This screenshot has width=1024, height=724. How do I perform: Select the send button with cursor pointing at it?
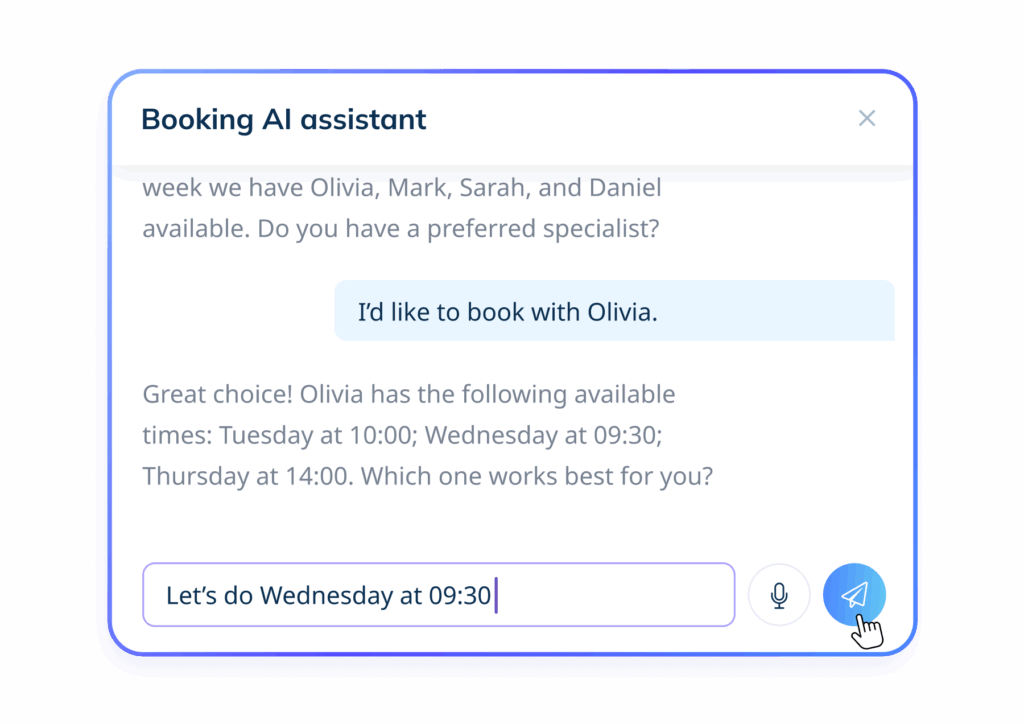pos(853,593)
